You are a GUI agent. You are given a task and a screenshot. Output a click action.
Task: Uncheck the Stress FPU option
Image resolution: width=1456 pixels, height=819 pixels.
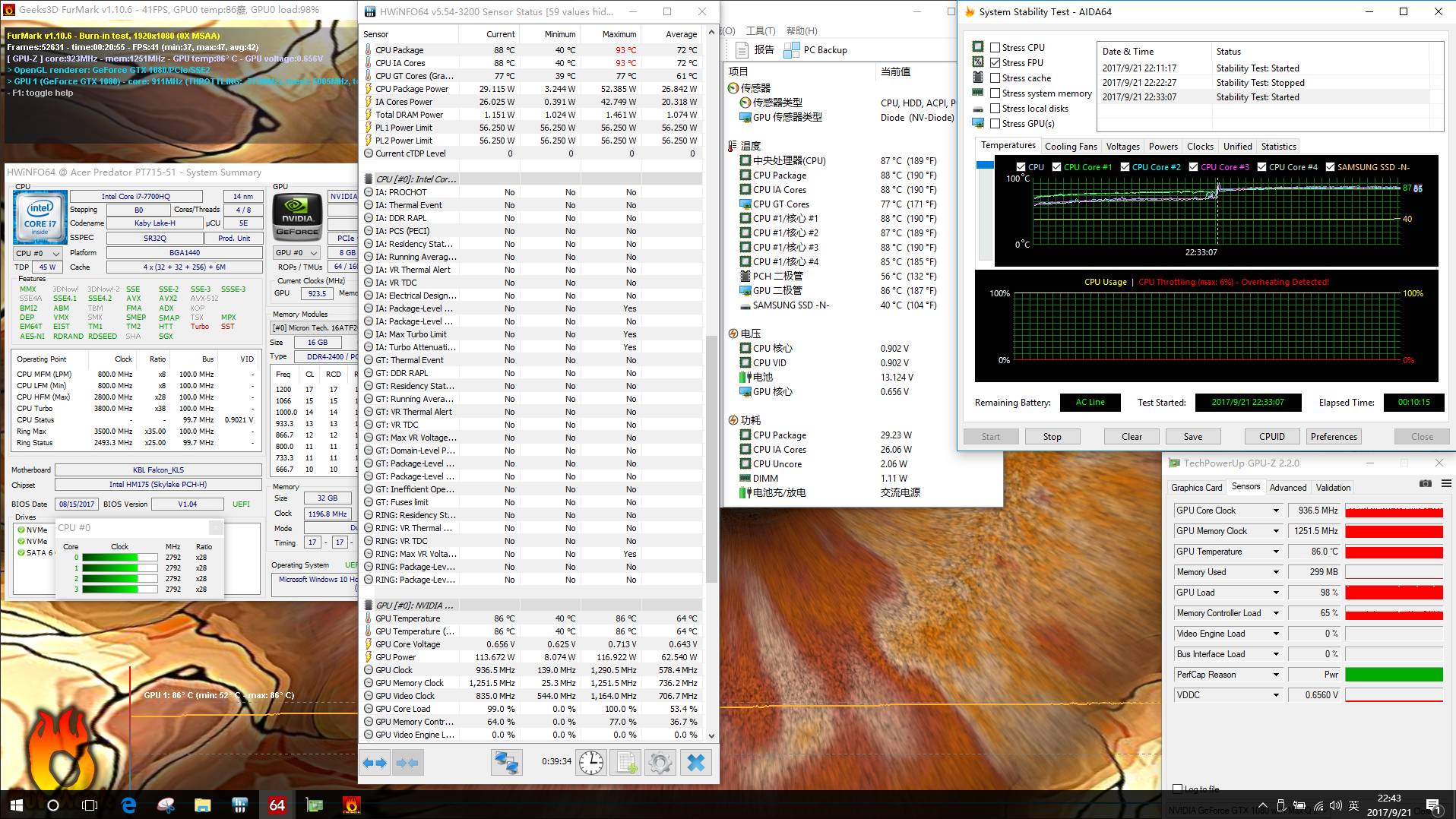coord(995,63)
